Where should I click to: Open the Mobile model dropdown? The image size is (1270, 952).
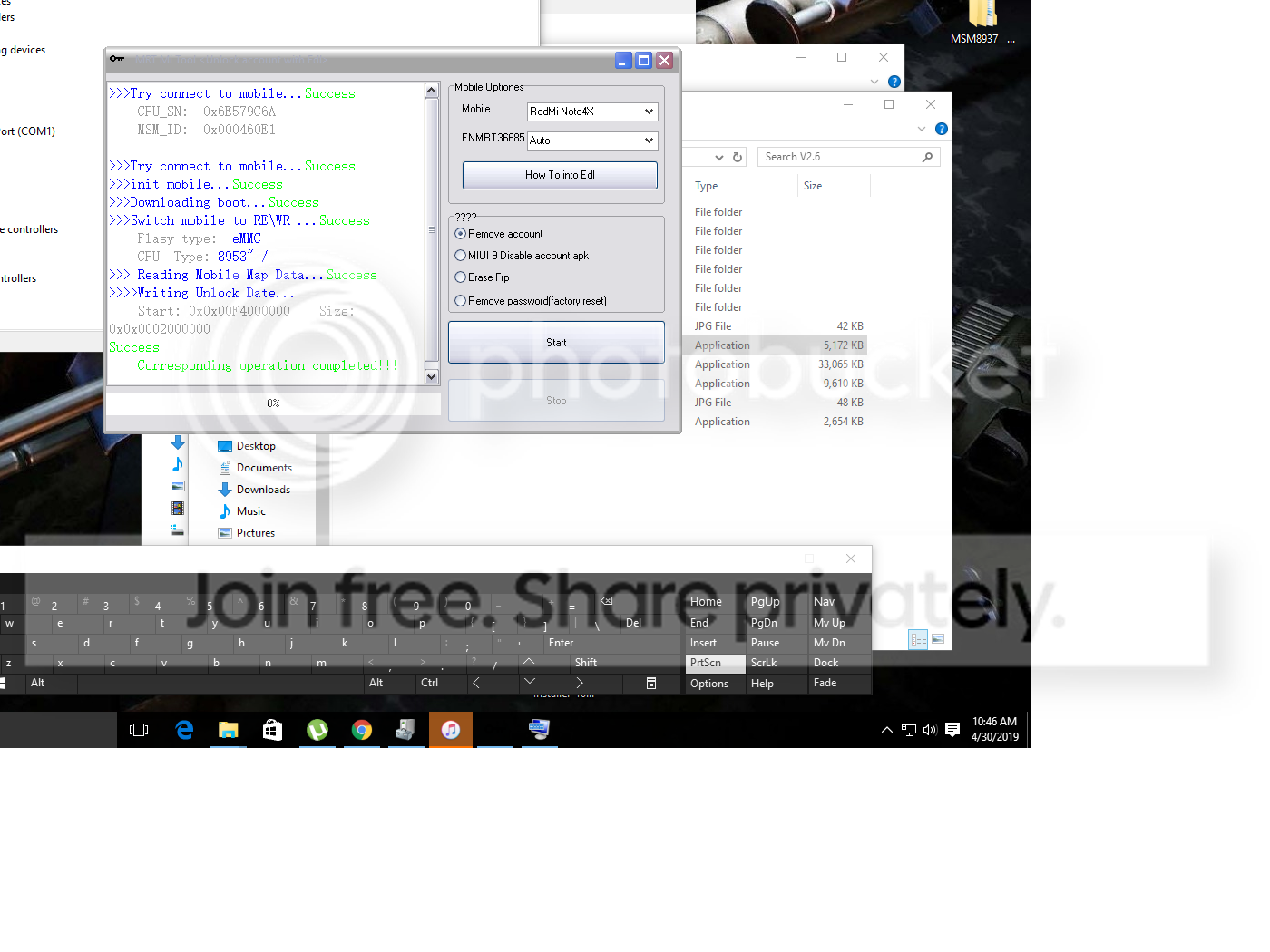coord(592,112)
